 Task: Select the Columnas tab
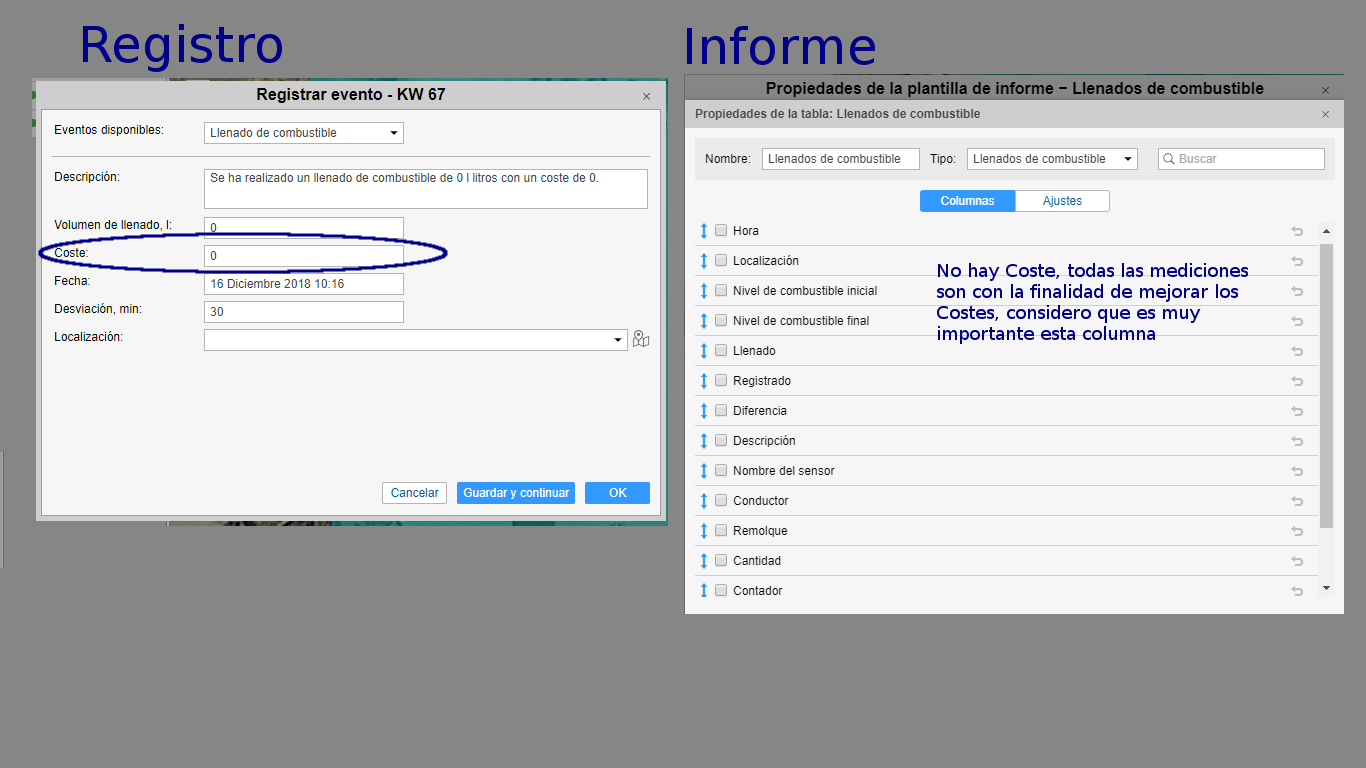[x=967, y=201]
